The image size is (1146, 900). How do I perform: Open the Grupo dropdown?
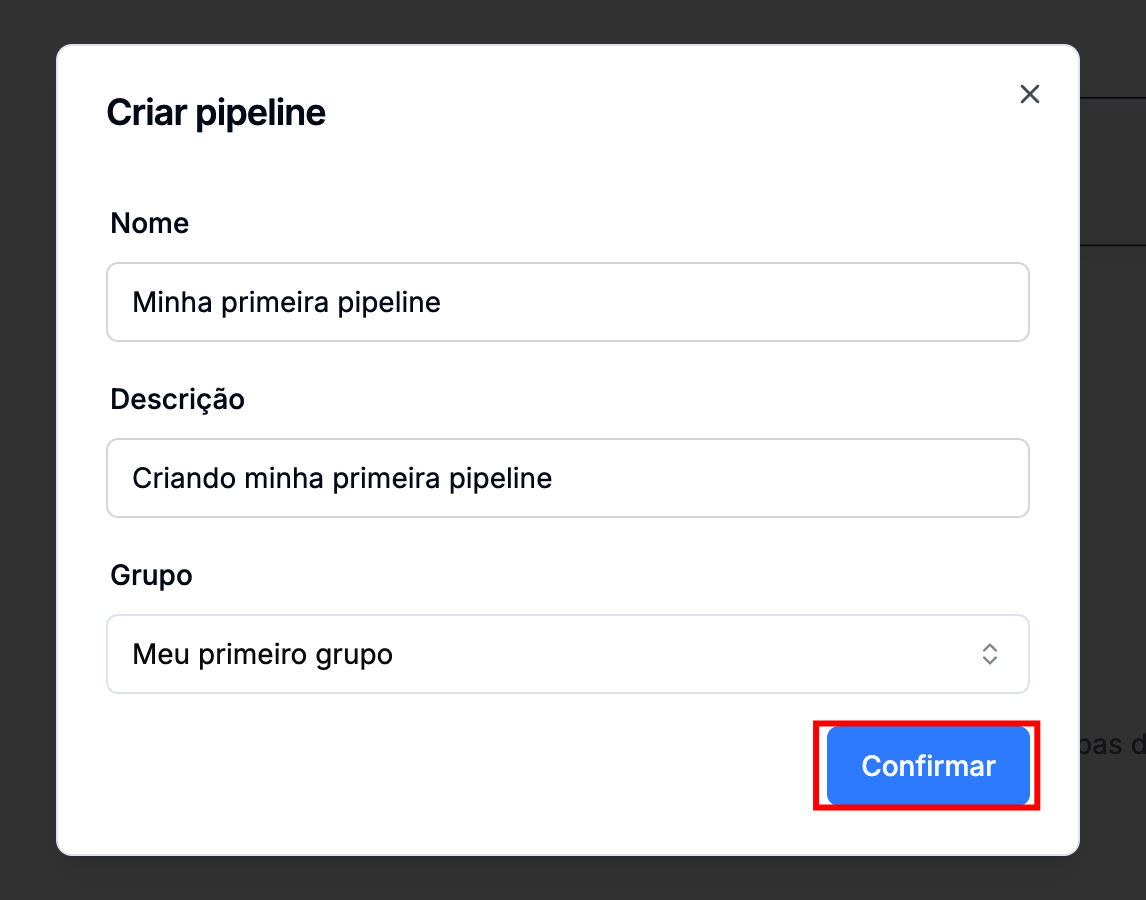[x=567, y=654]
